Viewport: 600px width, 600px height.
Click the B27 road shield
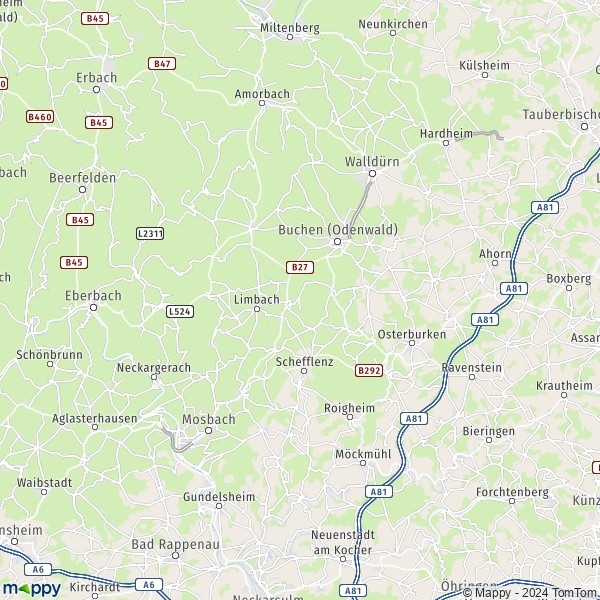pyautogui.click(x=300, y=267)
